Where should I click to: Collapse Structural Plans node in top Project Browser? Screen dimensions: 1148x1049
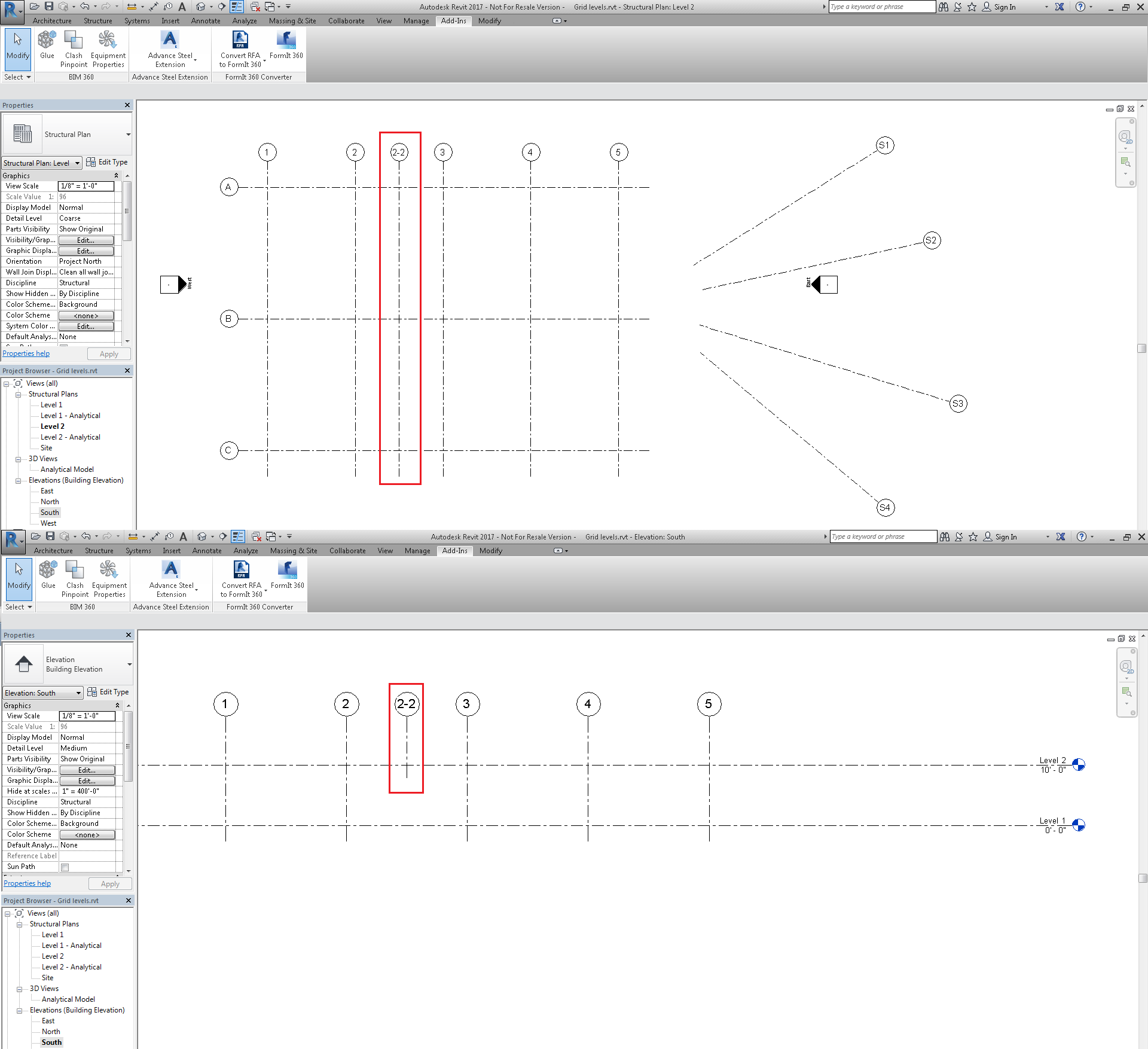click(x=18, y=395)
